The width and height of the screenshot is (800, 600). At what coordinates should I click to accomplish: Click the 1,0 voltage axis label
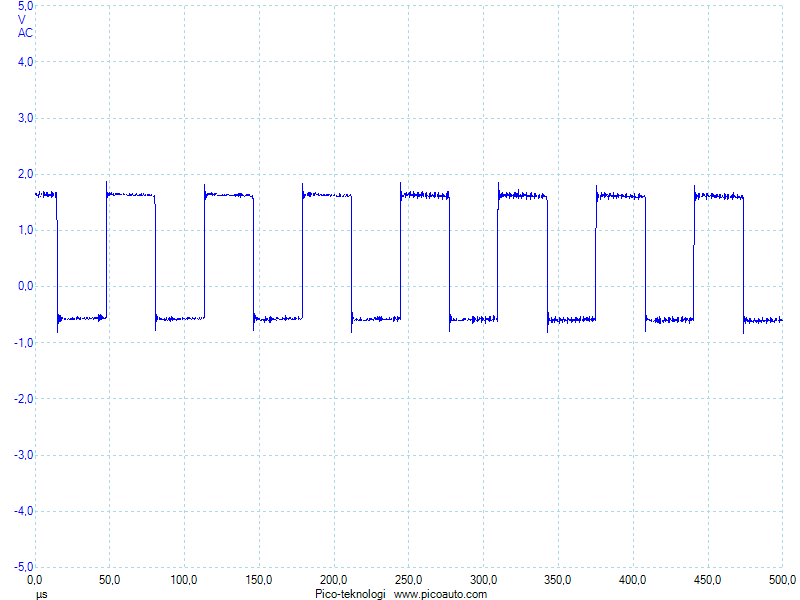coord(26,231)
